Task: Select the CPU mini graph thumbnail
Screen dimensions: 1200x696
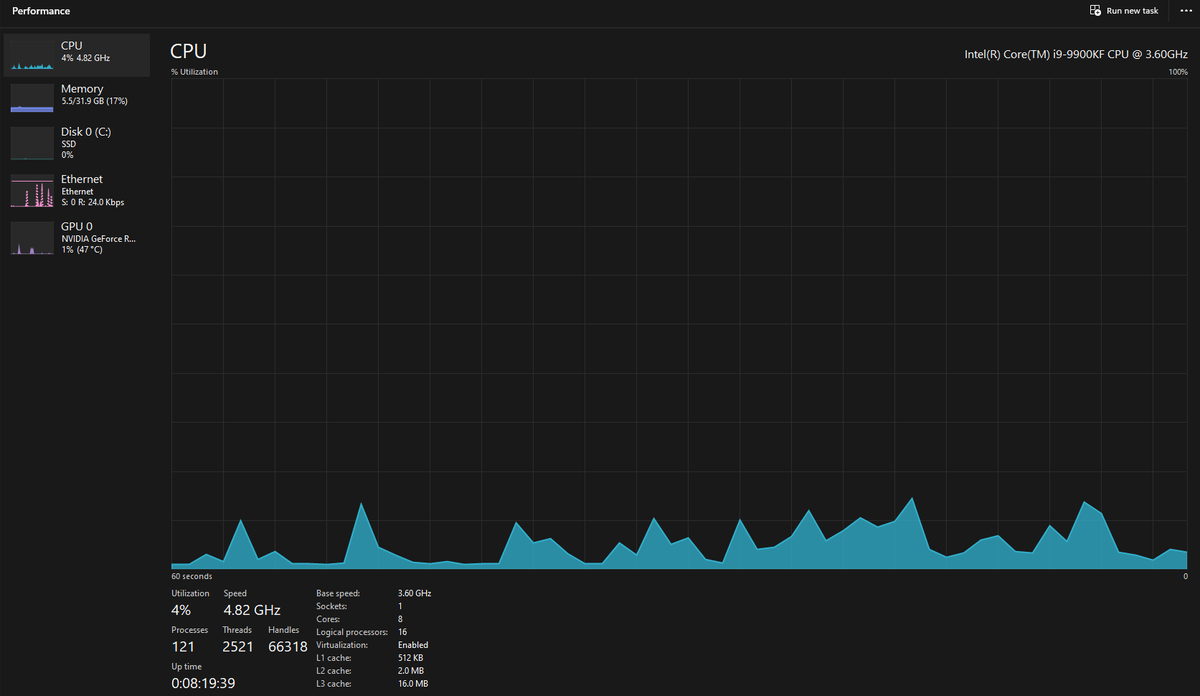Action: 32,55
